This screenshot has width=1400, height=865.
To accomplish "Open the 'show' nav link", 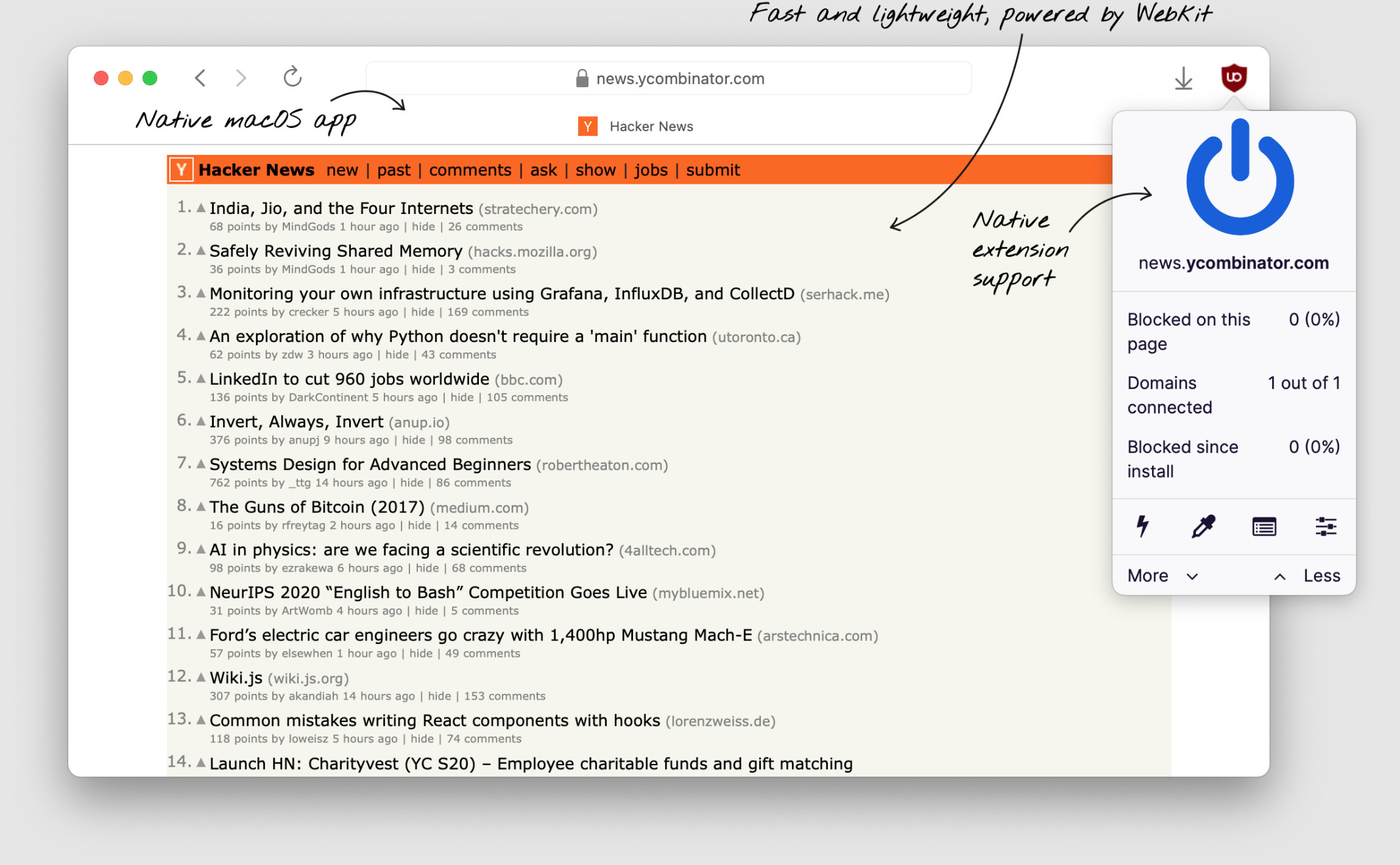I will coord(596,170).
